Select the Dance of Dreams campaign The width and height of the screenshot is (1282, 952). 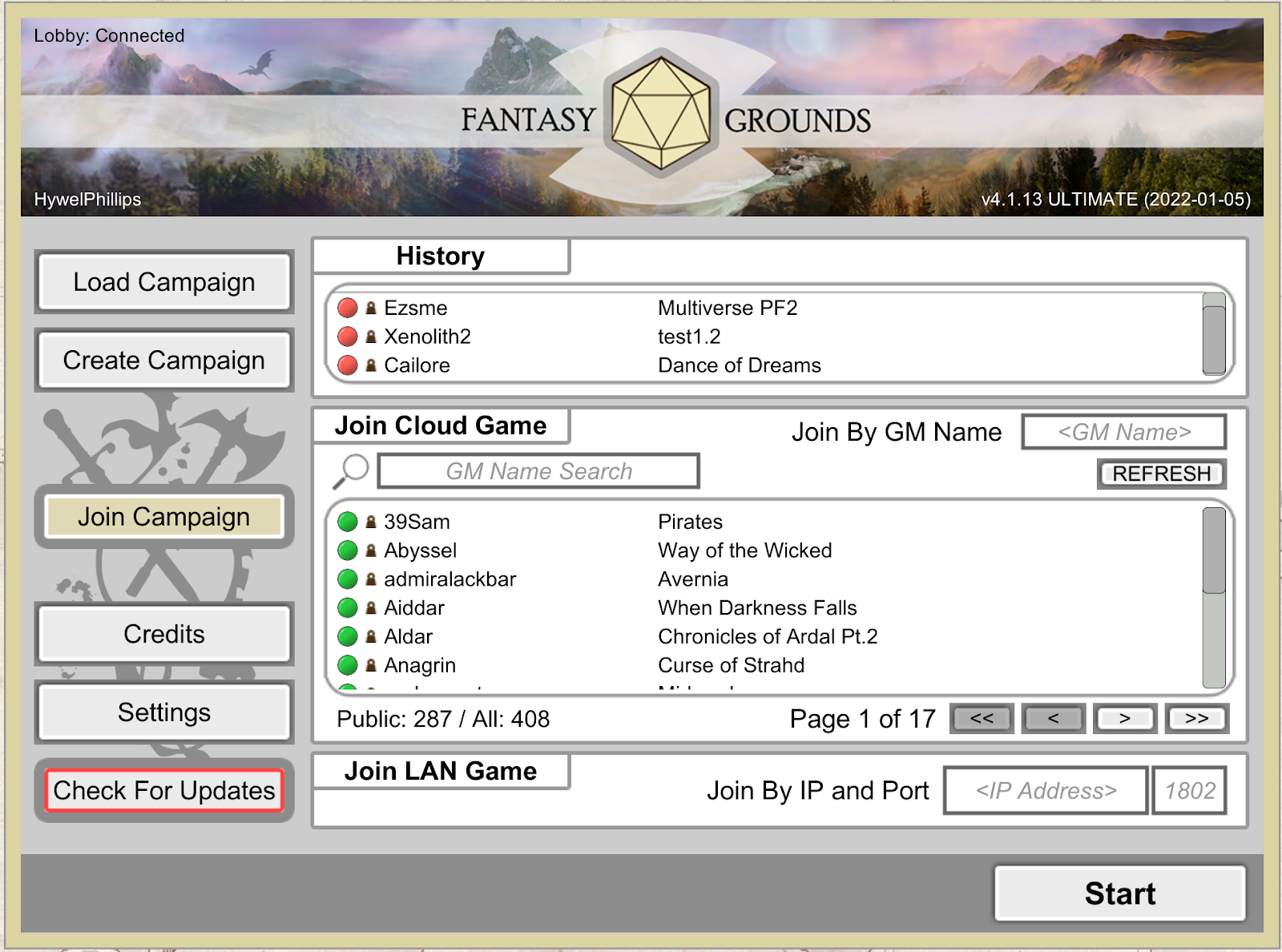740,365
